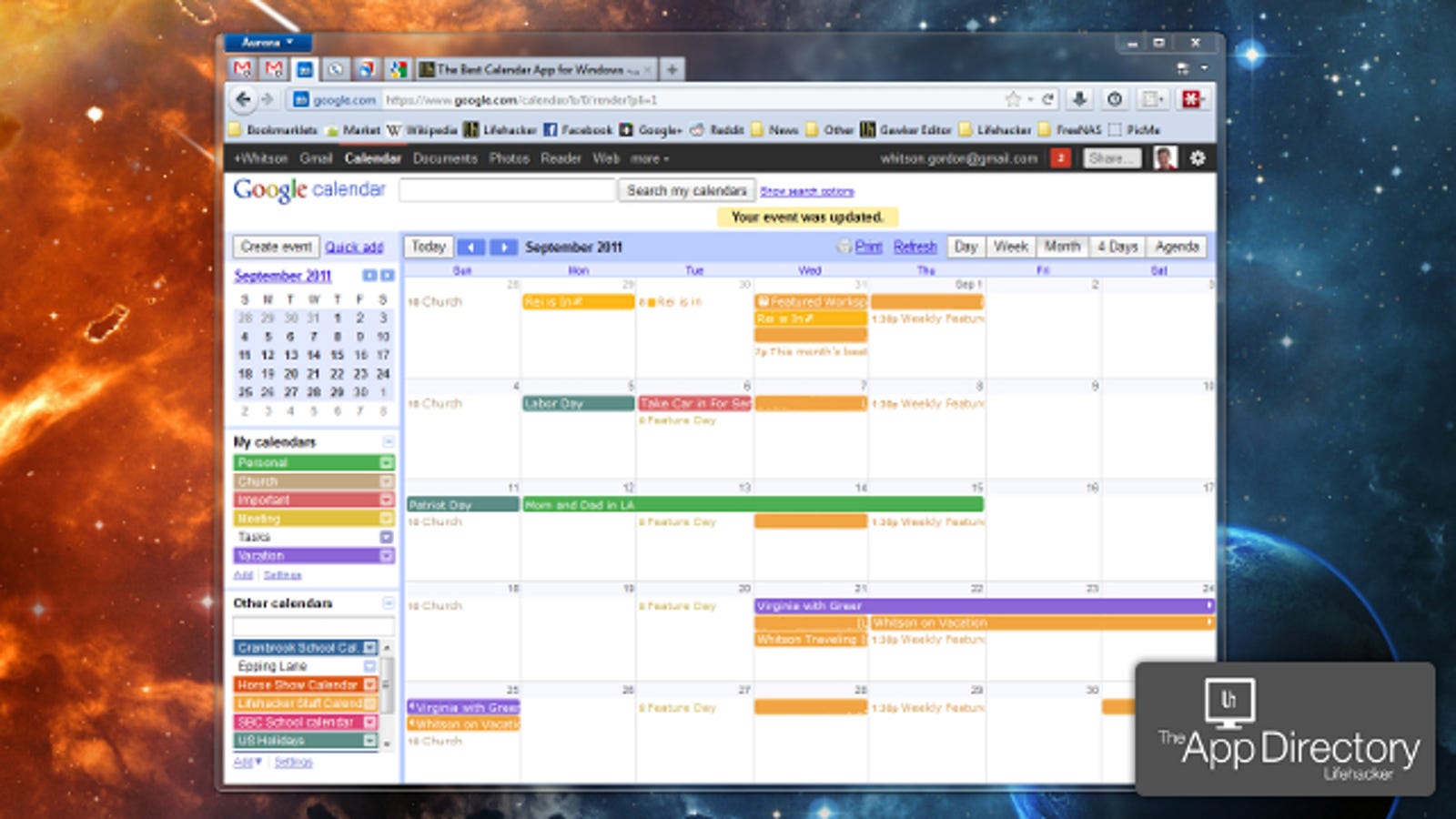Open dropdown arrow for Lifehacker Staff calendar
Image resolution: width=1456 pixels, height=819 pixels.
[370, 703]
